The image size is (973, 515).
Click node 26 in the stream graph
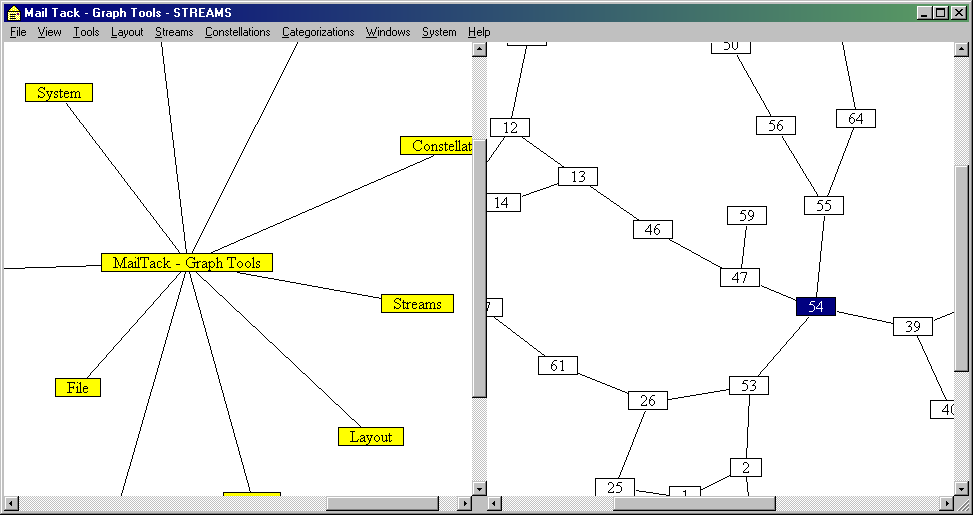pyautogui.click(x=647, y=401)
